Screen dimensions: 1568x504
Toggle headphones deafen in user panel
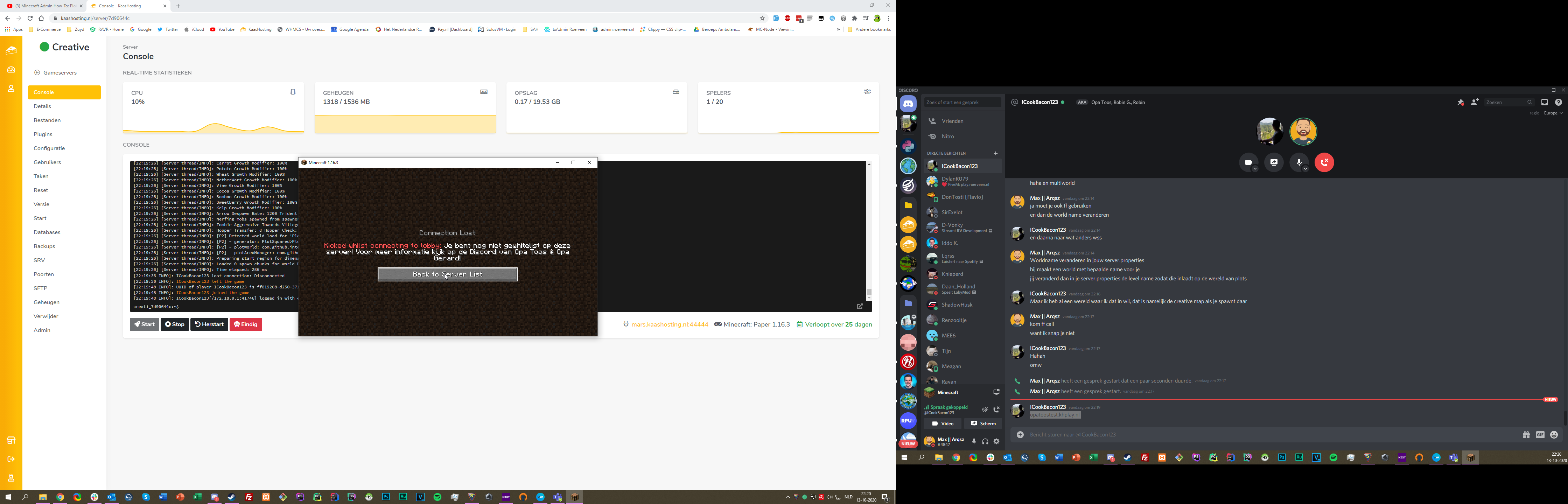tap(985, 441)
